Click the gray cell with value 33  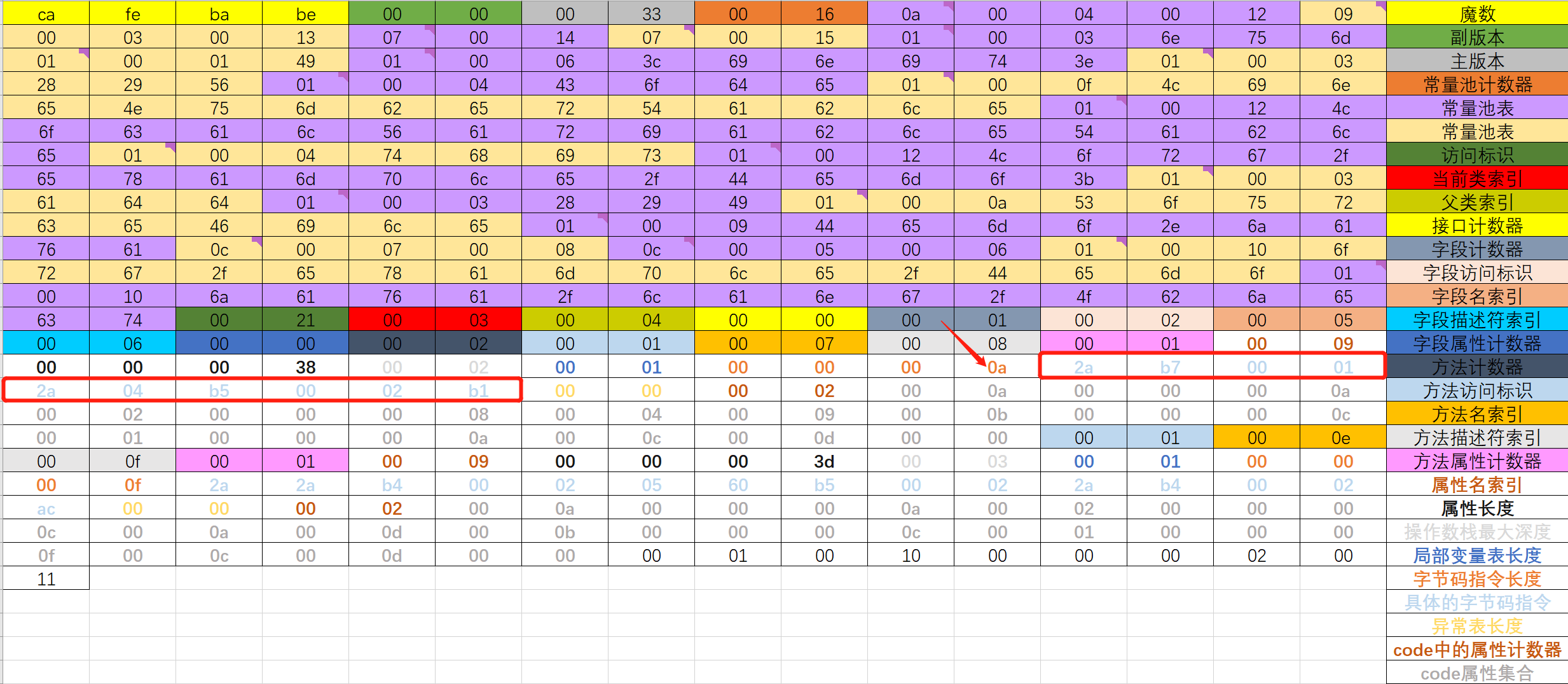coord(651,14)
